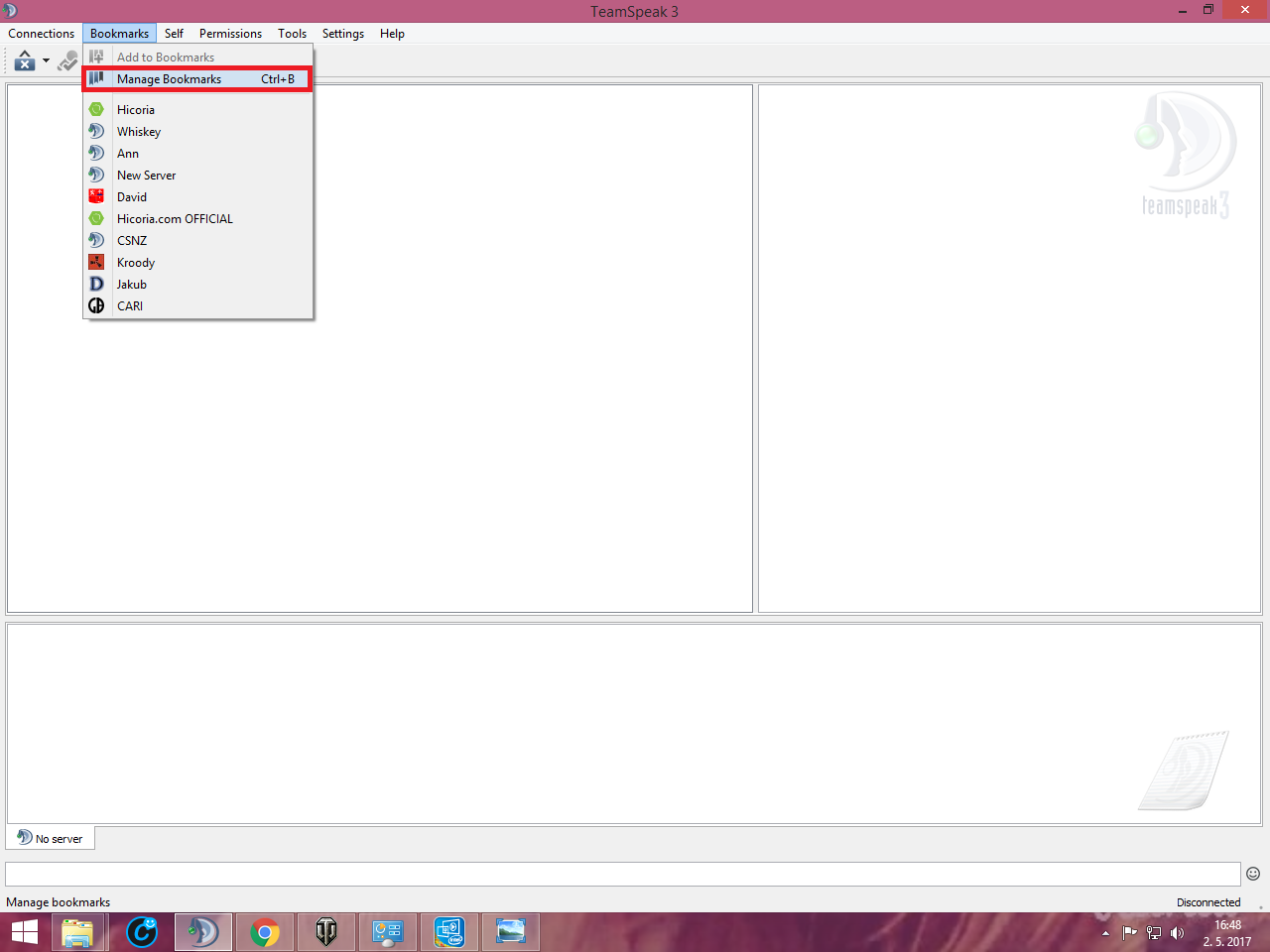Click TeamSpeak taskbar button
This screenshot has height=952, width=1270.
pyautogui.click(x=203, y=932)
